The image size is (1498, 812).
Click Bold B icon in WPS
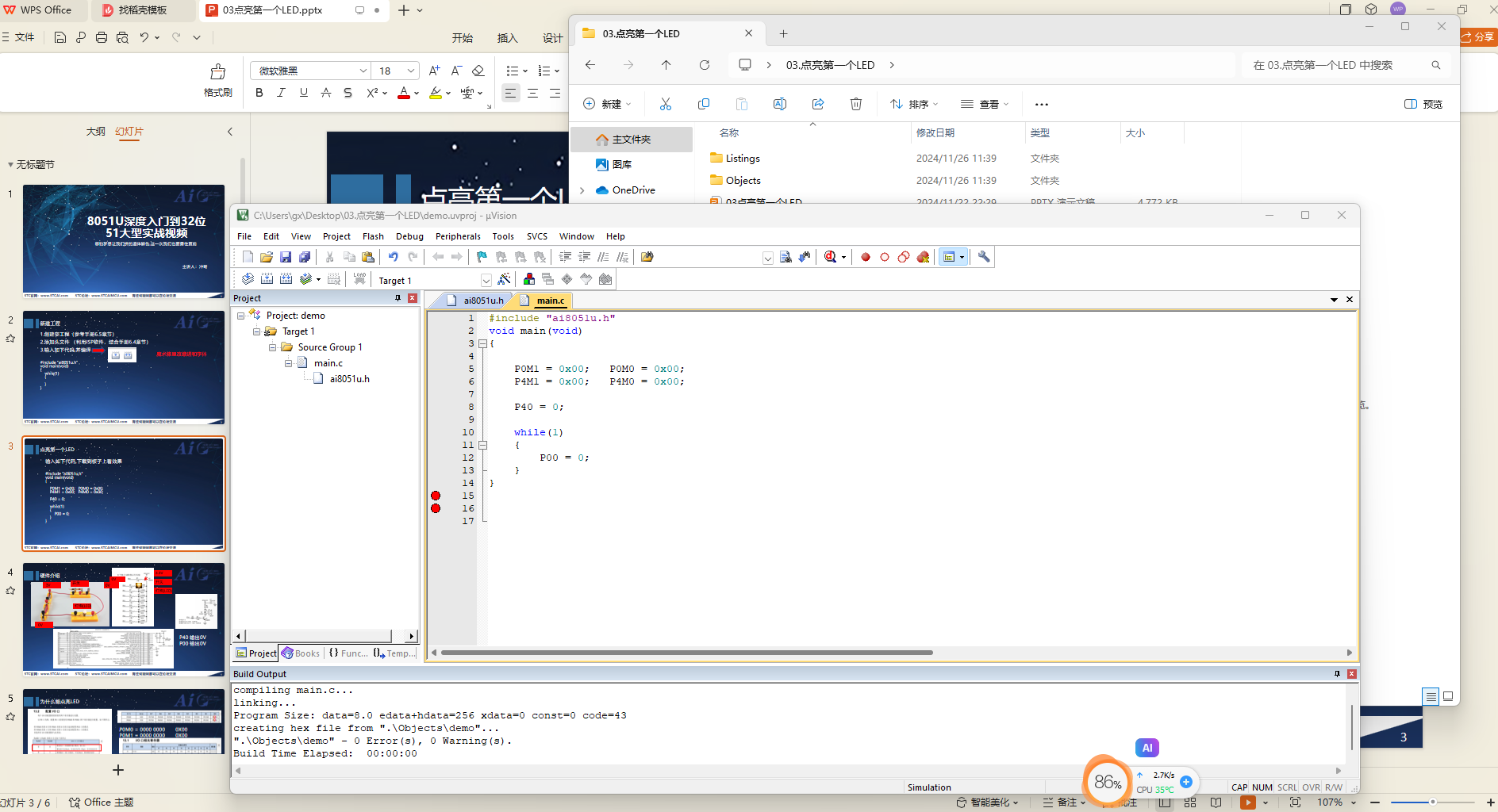pyautogui.click(x=259, y=93)
